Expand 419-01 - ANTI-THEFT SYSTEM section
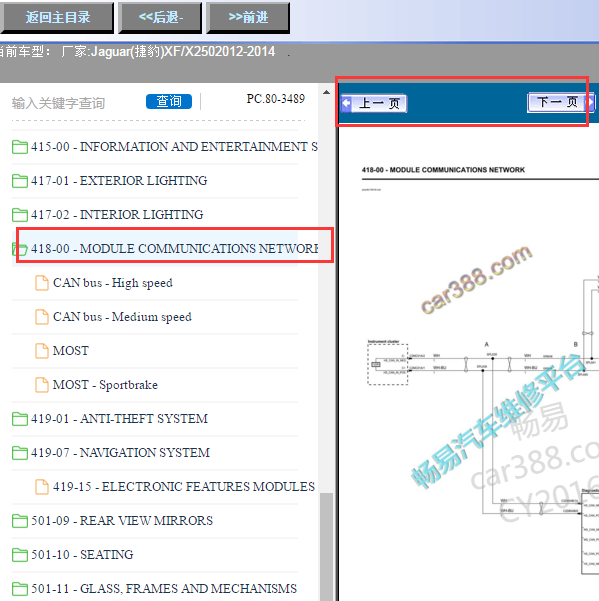Screen dimensions: 599x601 [x=120, y=419]
